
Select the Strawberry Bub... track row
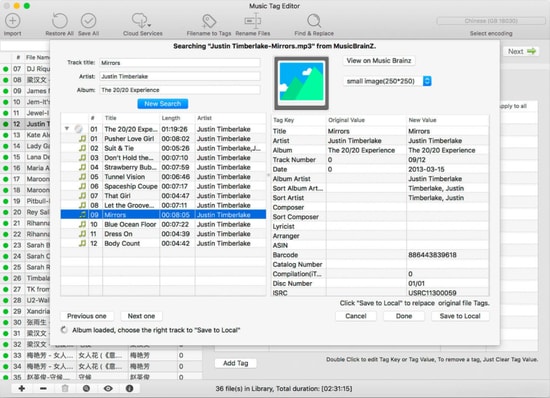(163, 167)
